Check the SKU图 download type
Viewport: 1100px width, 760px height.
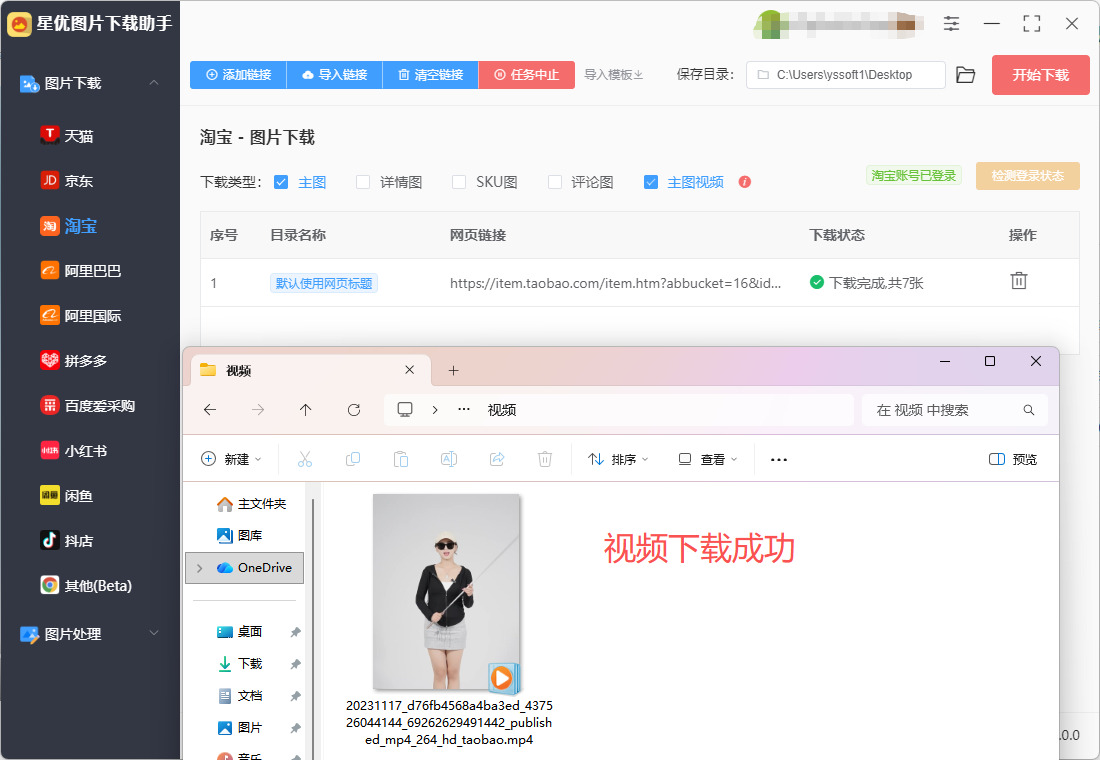click(459, 182)
